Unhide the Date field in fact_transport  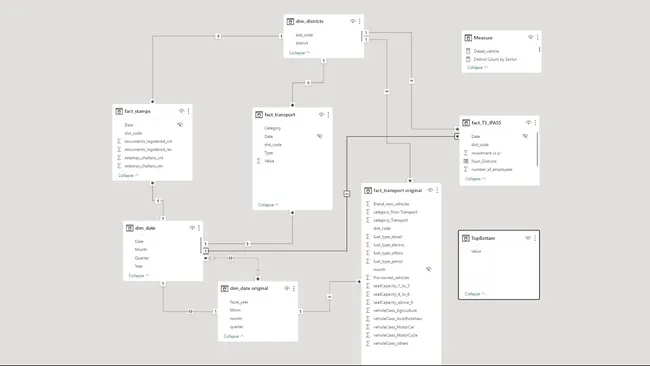[320, 136]
